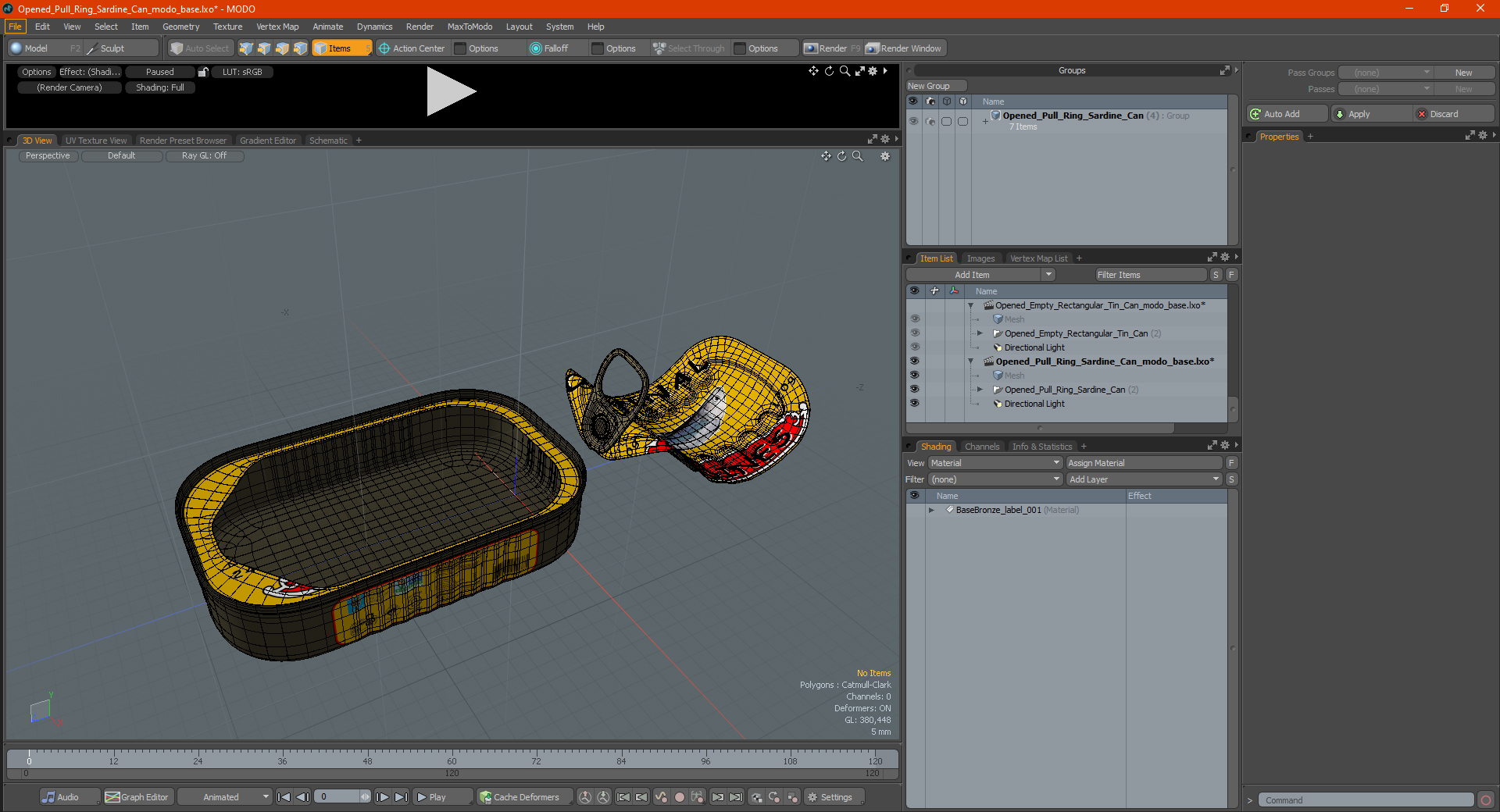Collapse Opened_Empty_Rectangular_Tin_Can scene tree

[x=970, y=305]
